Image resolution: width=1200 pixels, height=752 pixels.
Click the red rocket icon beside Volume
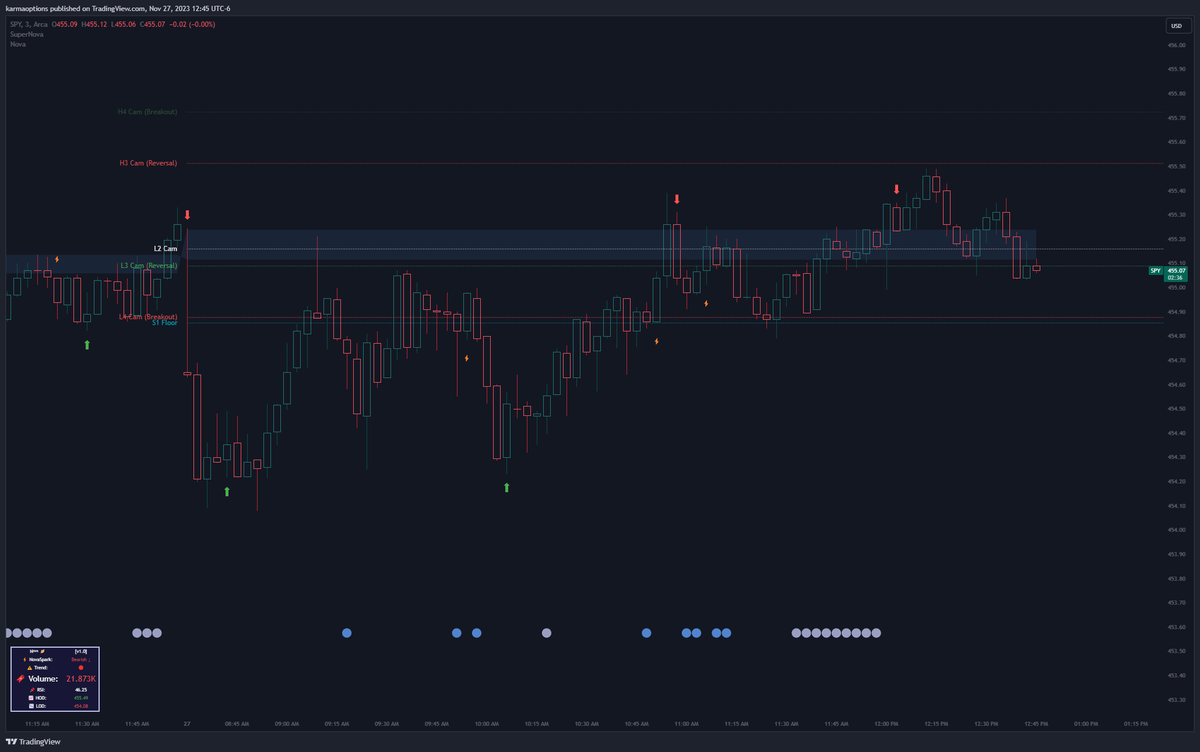(x=20, y=679)
